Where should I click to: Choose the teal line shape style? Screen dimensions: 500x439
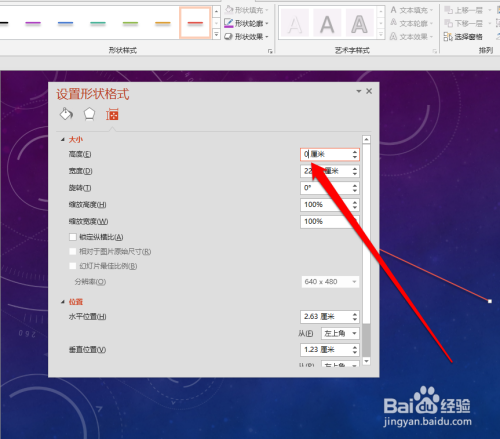pos(98,23)
